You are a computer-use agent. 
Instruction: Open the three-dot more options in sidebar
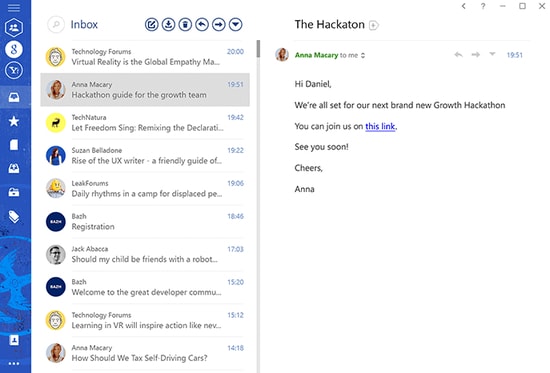click(14, 364)
